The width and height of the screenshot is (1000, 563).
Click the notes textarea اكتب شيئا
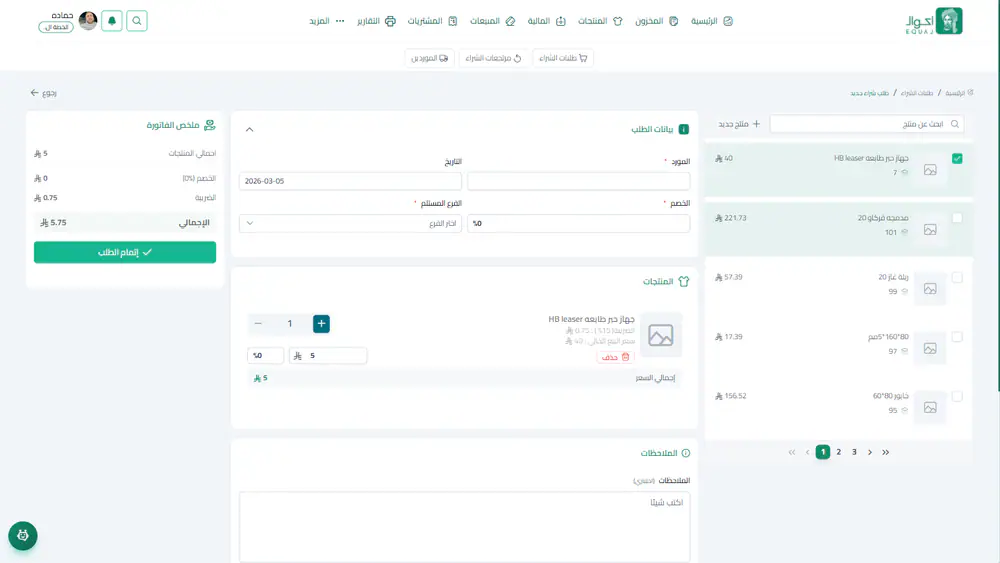(464, 527)
